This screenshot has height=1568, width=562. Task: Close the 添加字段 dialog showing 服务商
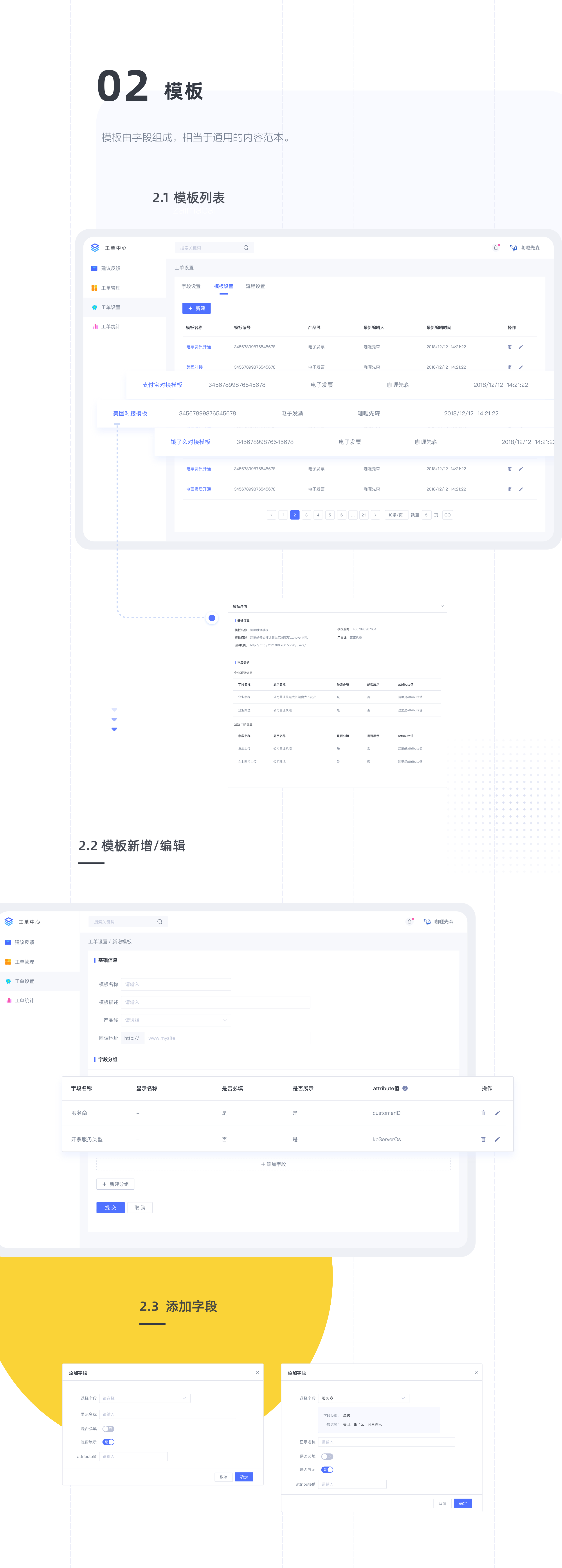tap(476, 1373)
